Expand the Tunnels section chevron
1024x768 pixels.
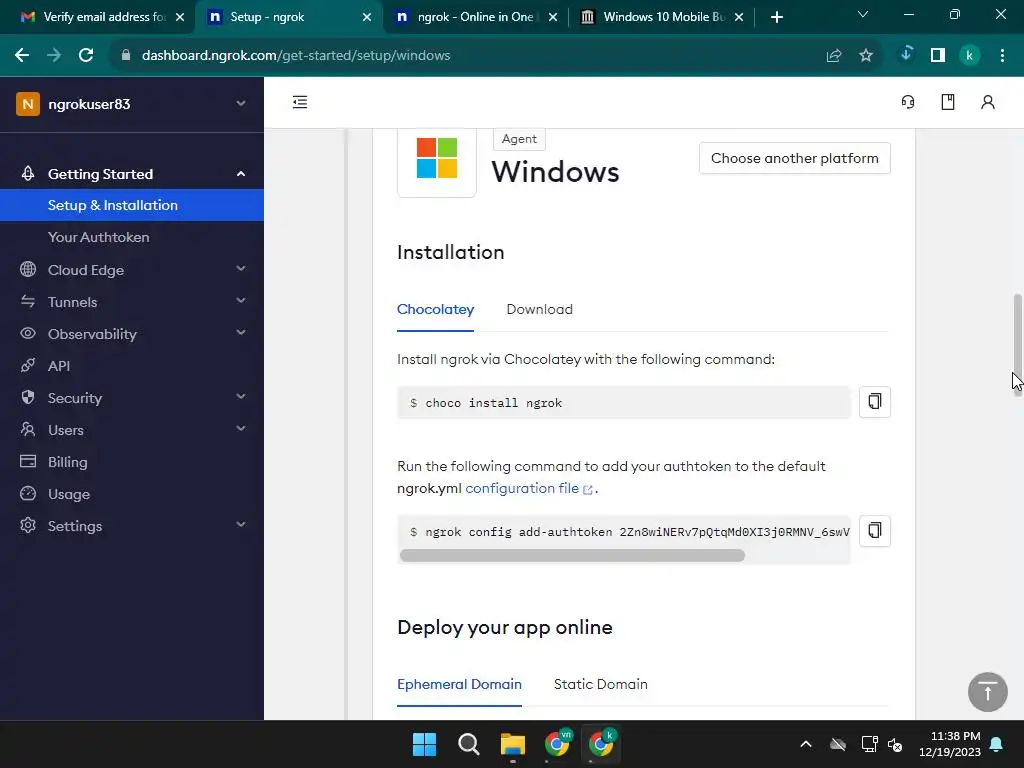coord(241,300)
